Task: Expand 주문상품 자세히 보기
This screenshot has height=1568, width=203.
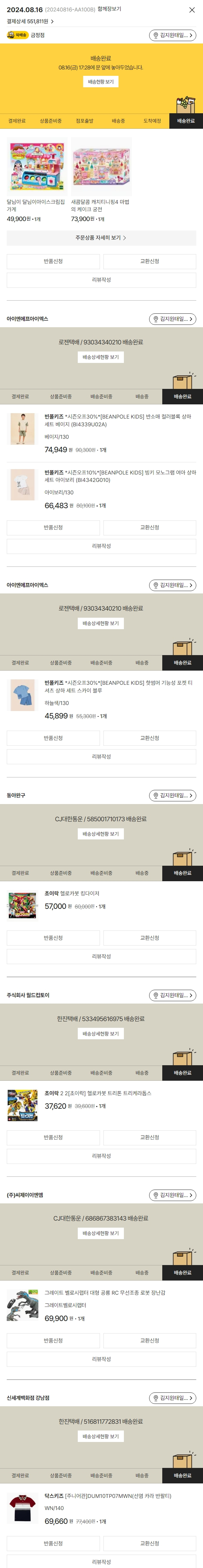Action: (x=101, y=237)
